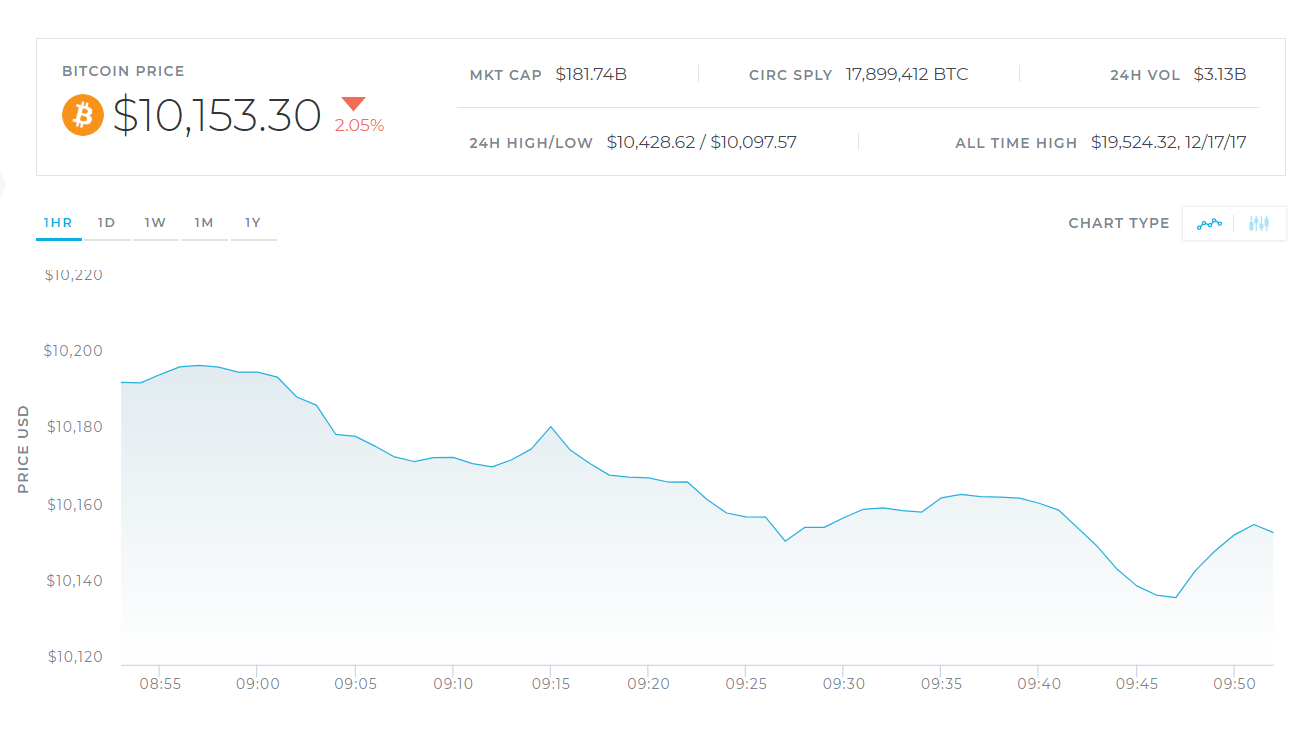Switch to candlestick chart type icon
Image resolution: width=1308 pixels, height=734 pixels.
[x=1259, y=224]
